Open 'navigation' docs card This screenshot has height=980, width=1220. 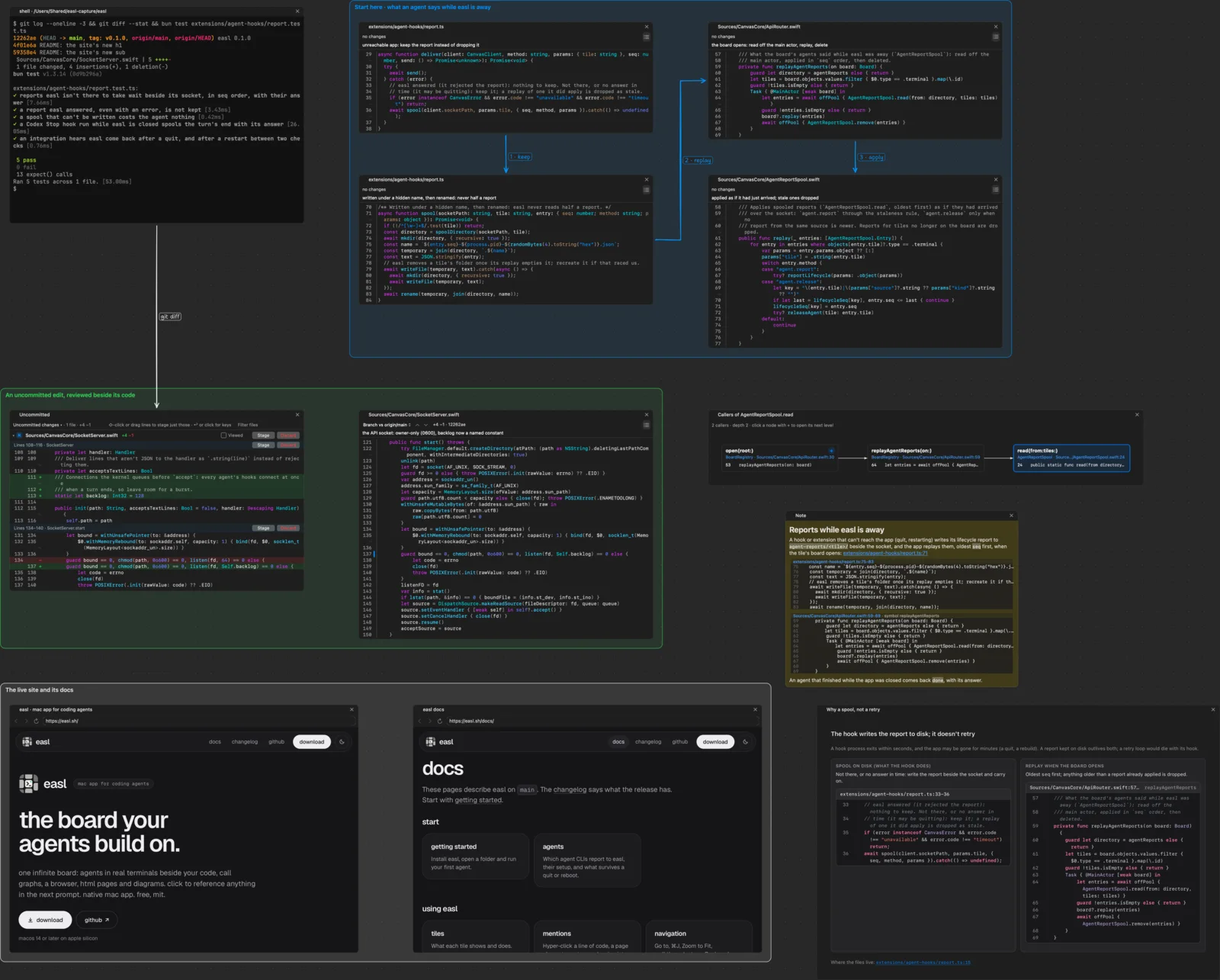699,937
